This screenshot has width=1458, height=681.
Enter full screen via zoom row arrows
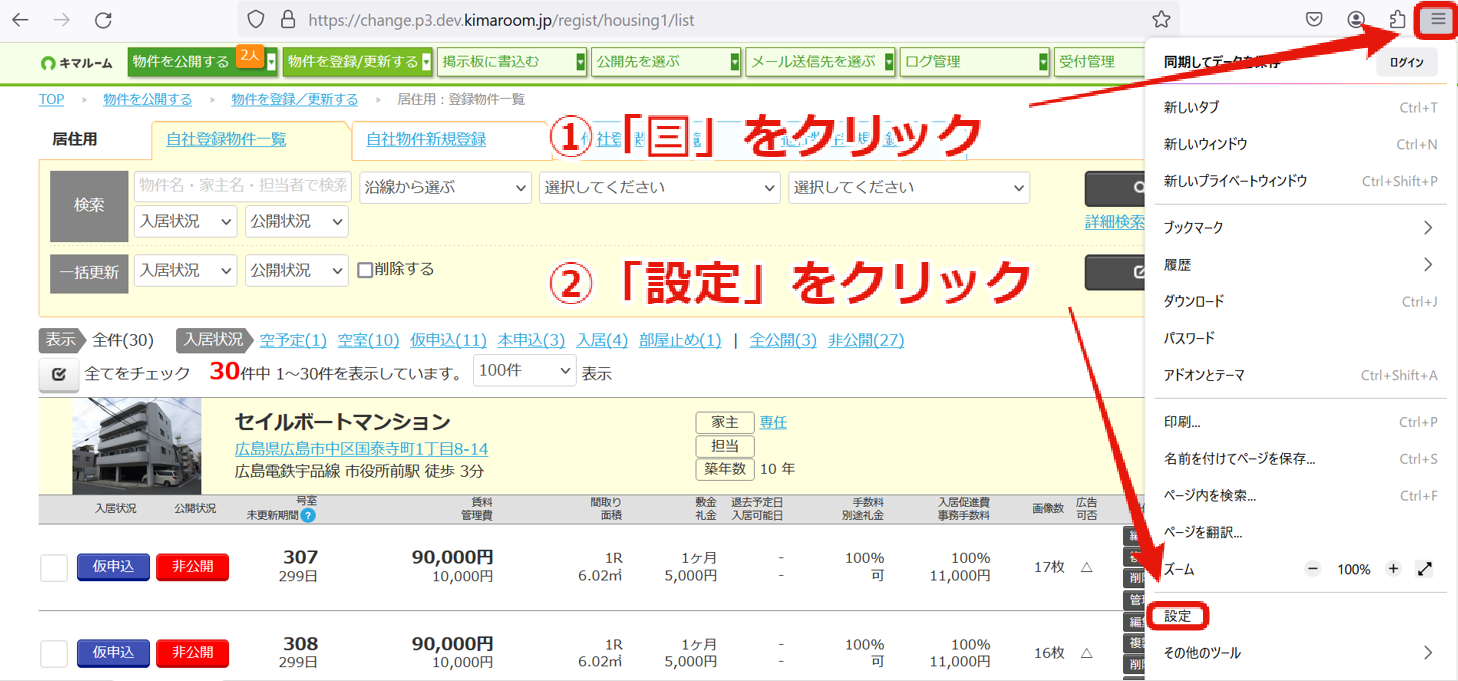pos(1425,569)
